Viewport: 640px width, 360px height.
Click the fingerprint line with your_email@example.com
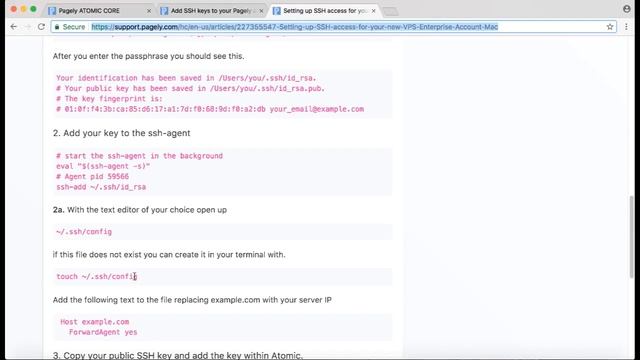click(210, 109)
